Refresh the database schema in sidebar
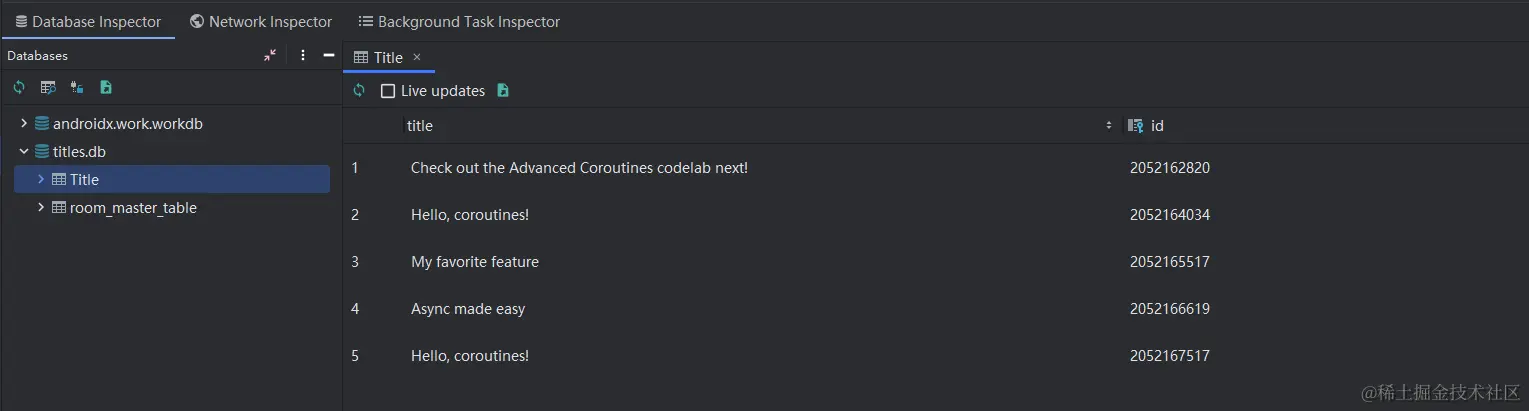1529x411 pixels. 19,88
